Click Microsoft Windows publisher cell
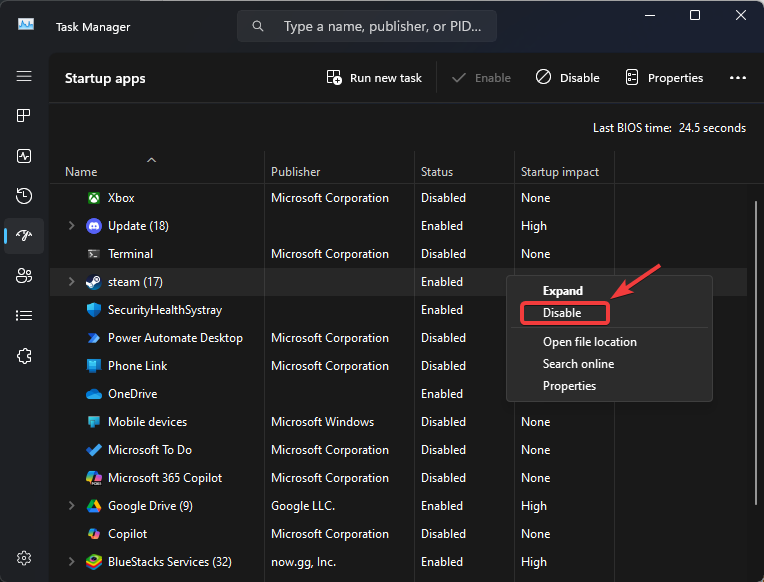 [x=323, y=422]
